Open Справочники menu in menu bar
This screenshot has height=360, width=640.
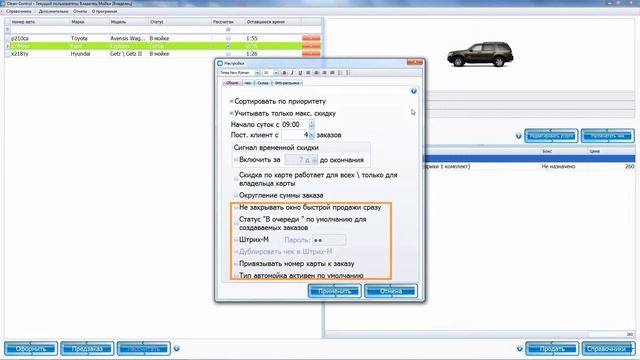point(19,11)
